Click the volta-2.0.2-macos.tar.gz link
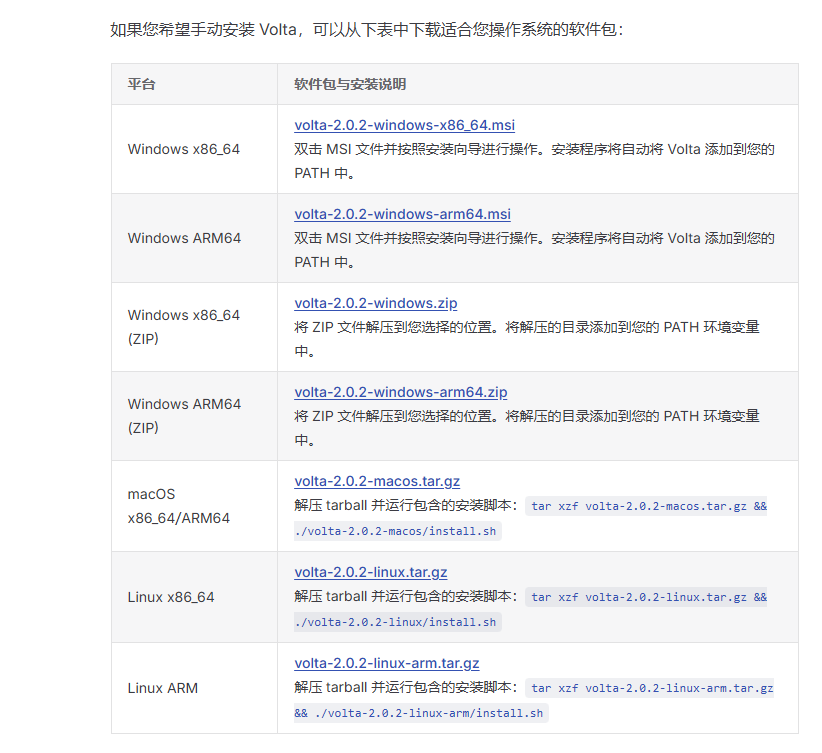The image size is (822, 753). click(377, 482)
